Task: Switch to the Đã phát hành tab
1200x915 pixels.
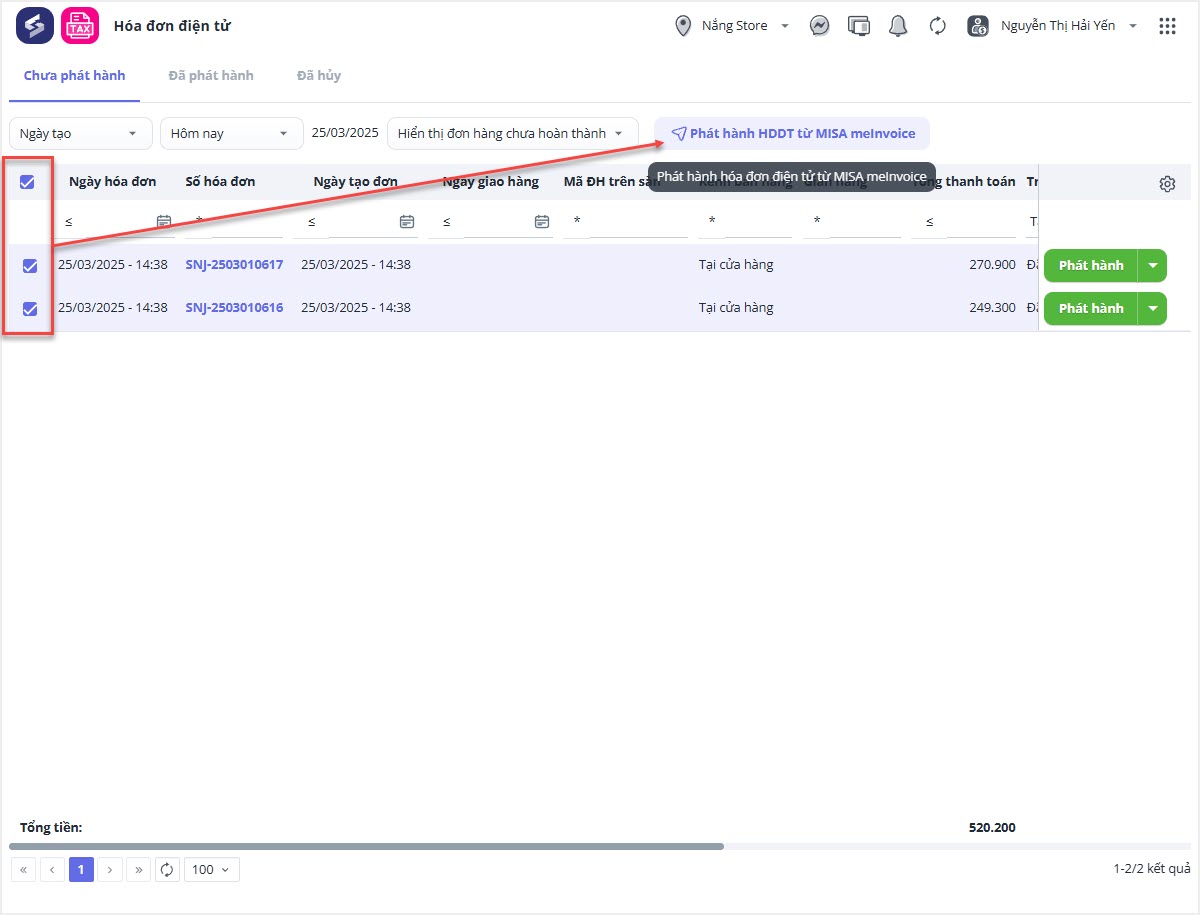Action: coord(210,76)
